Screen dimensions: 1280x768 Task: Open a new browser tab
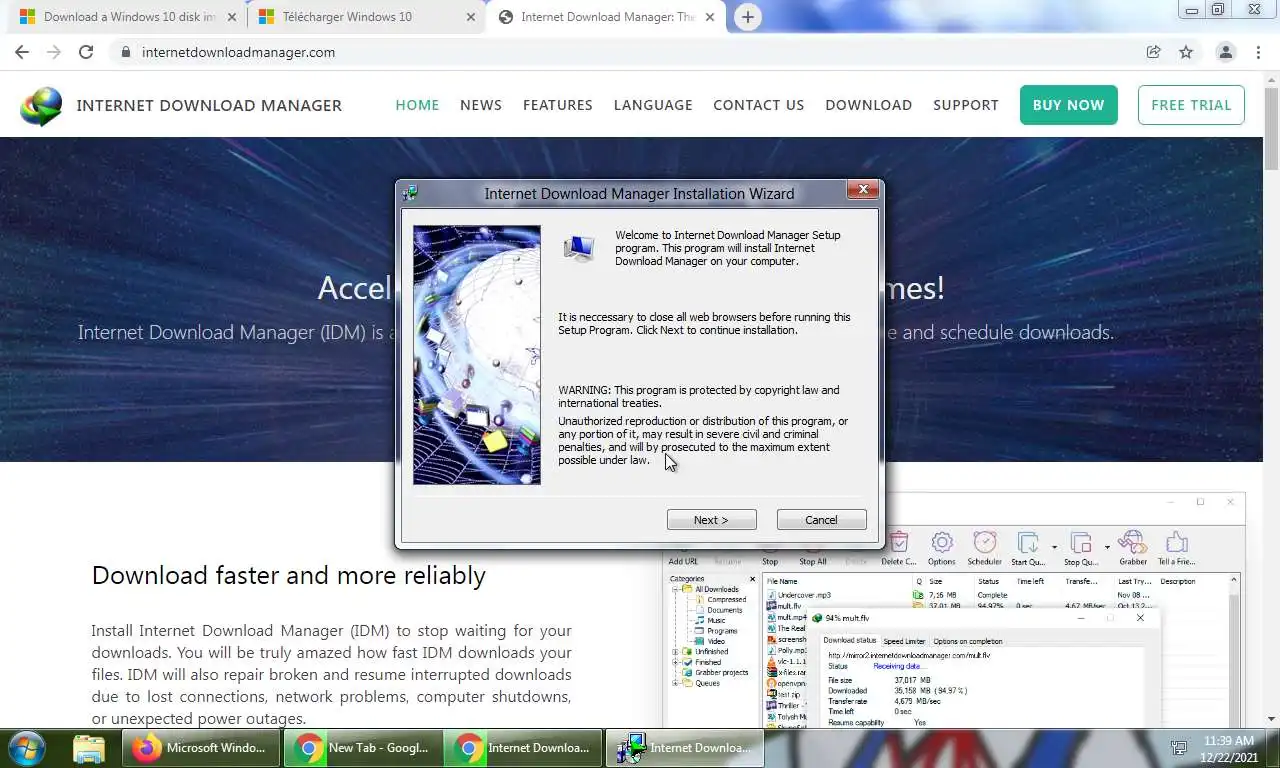(x=747, y=17)
